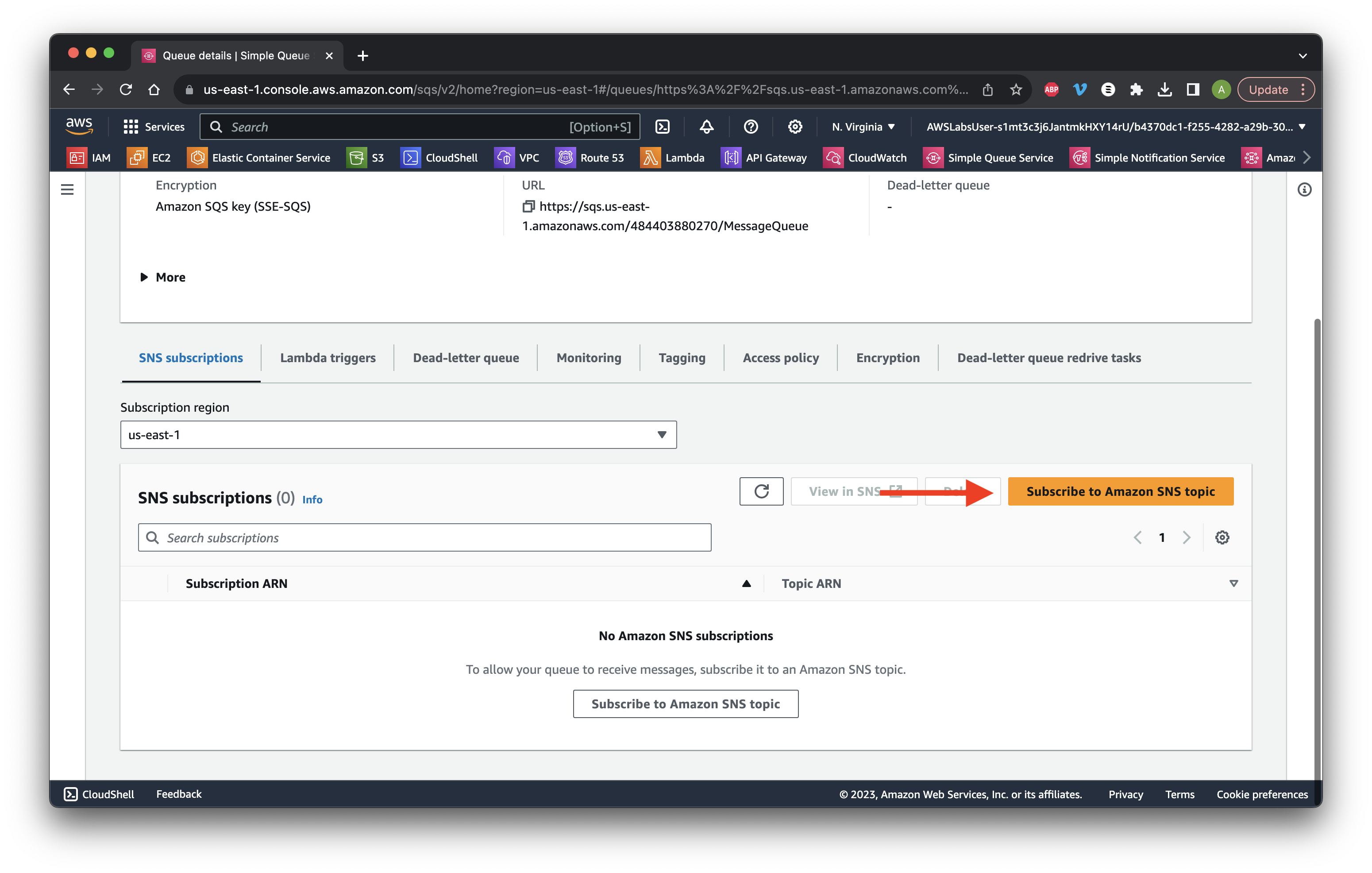Sort by Subscription ARN column arrow
This screenshot has height=873, width=1372.
746,583
